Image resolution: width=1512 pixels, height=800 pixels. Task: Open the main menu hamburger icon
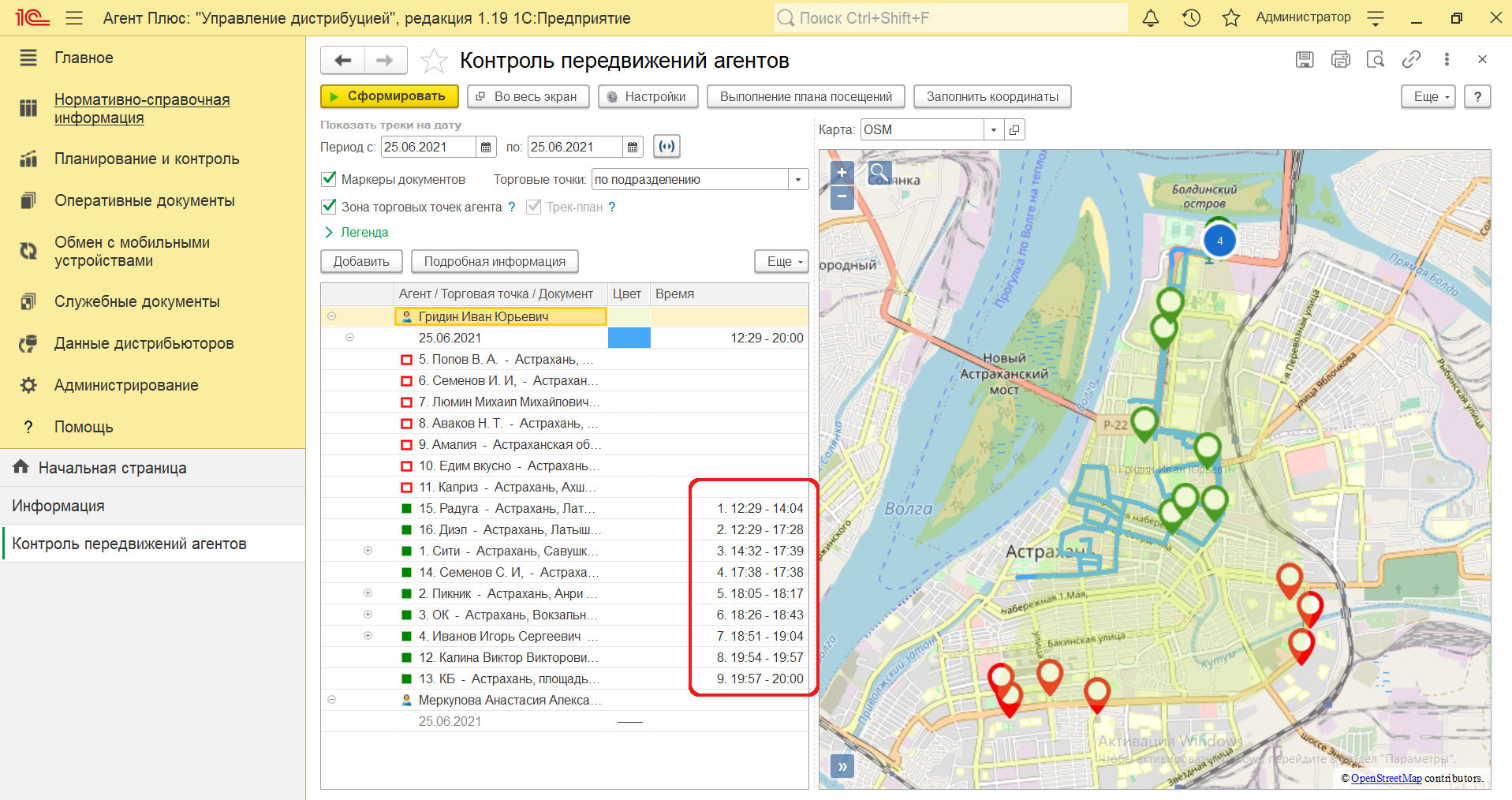tap(74, 17)
